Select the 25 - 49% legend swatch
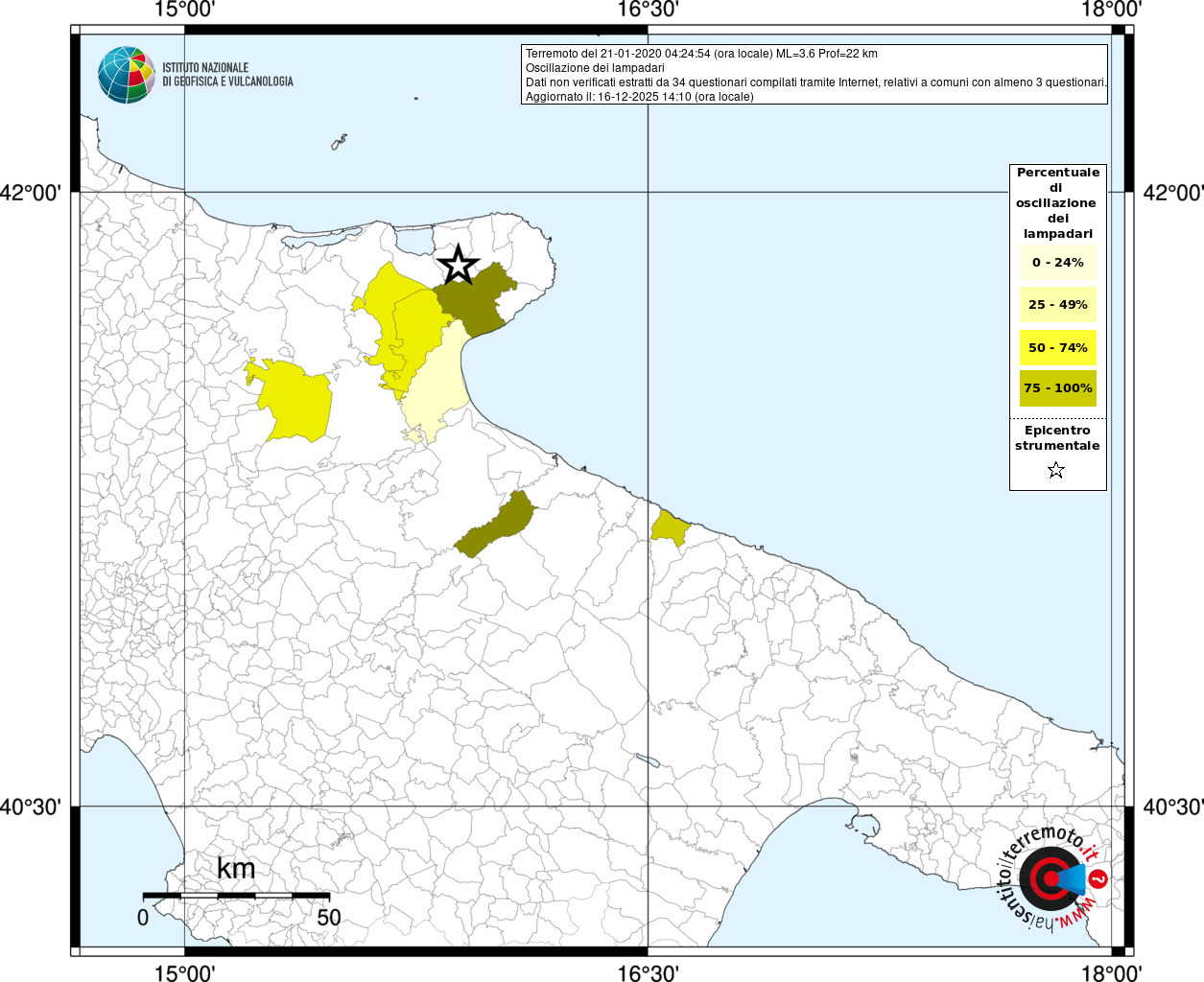 [x=1057, y=305]
